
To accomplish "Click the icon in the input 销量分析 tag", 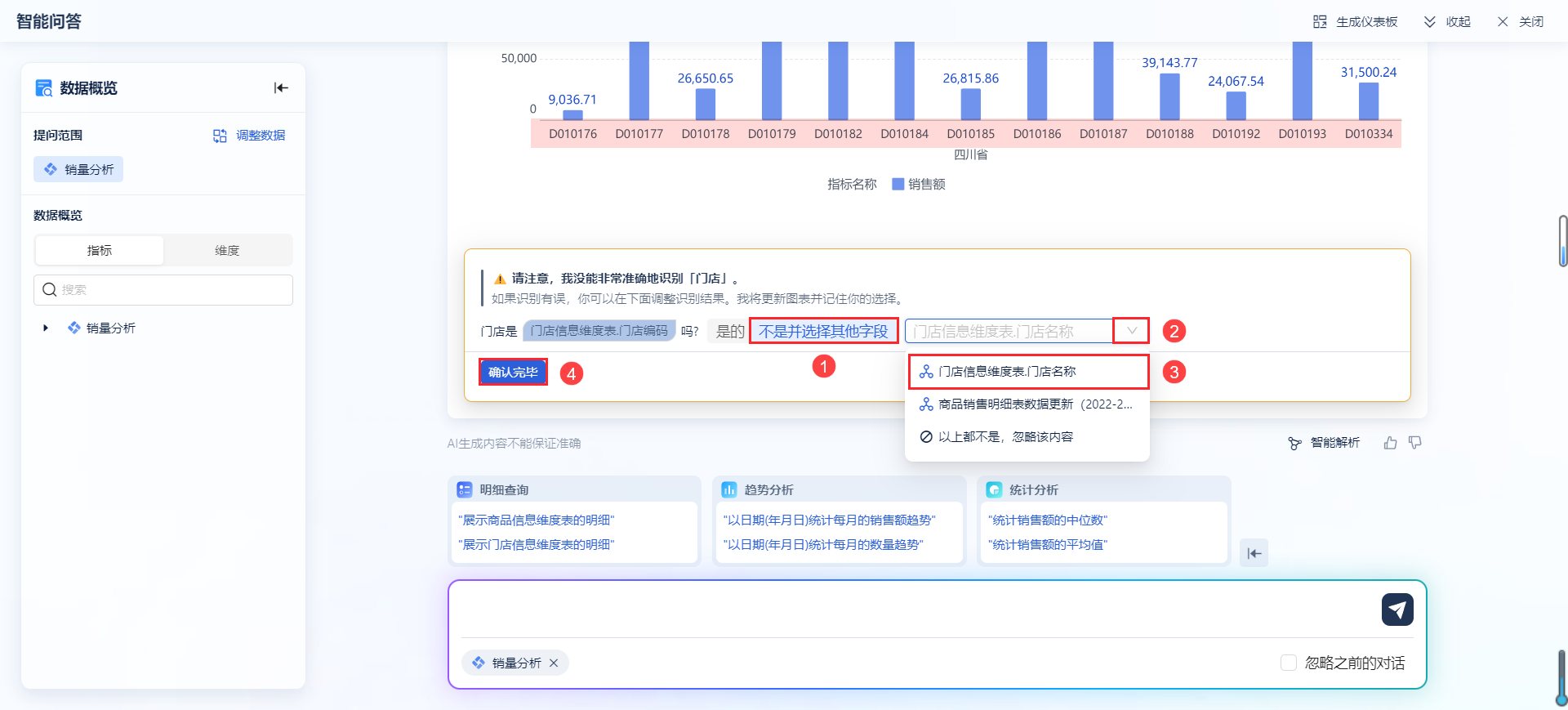I will [479, 663].
